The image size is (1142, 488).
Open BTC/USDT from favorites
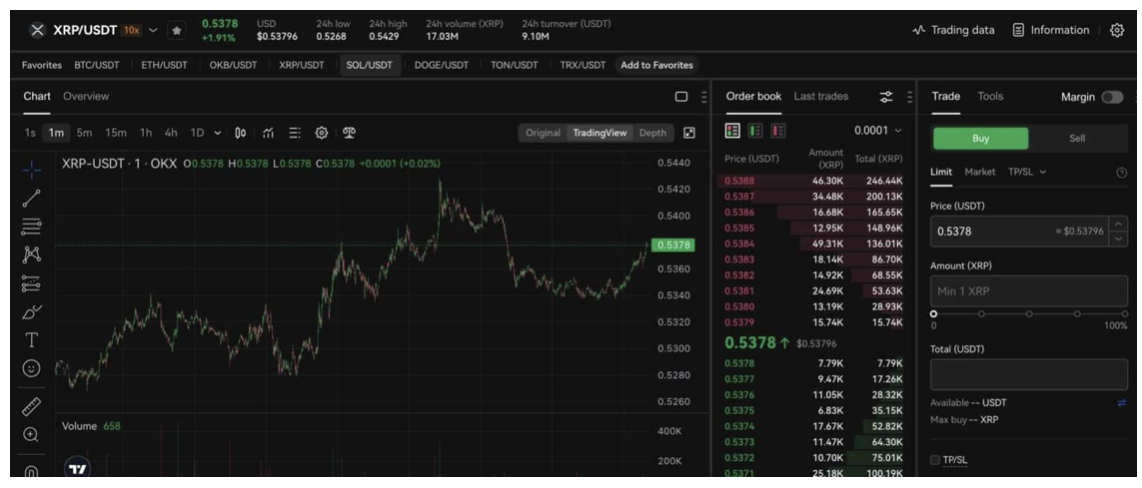(97, 65)
